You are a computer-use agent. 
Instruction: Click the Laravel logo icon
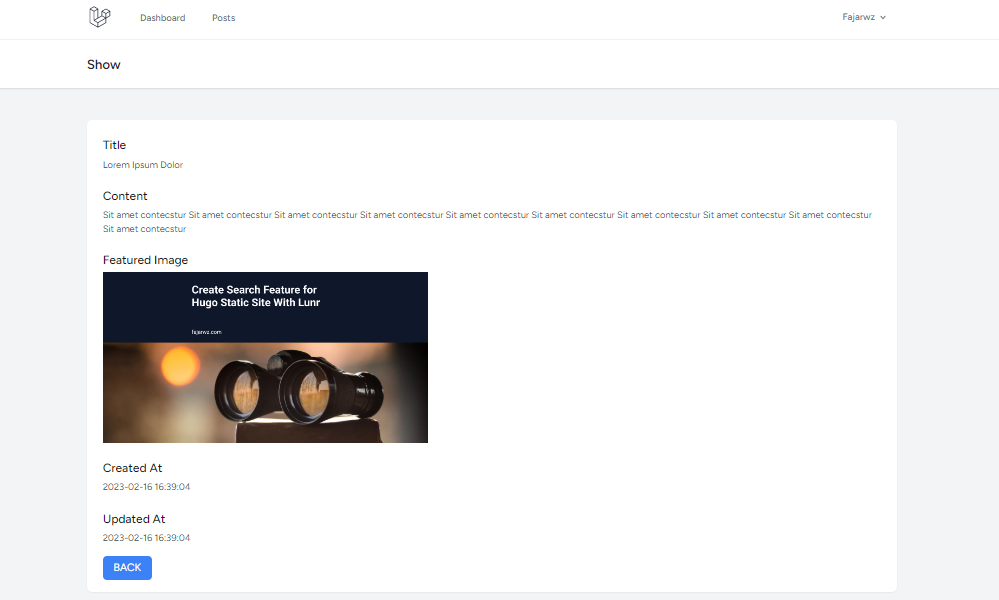point(99,17)
